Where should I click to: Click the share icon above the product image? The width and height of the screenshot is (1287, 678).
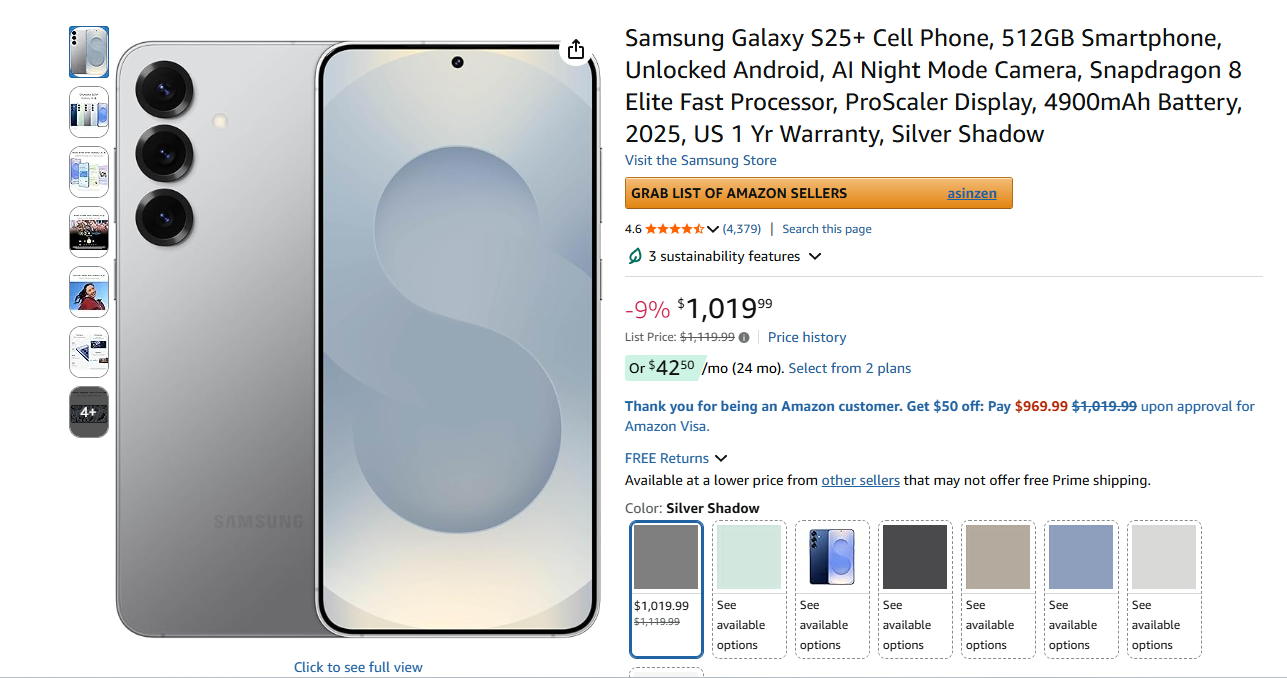[x=575, y=50]
